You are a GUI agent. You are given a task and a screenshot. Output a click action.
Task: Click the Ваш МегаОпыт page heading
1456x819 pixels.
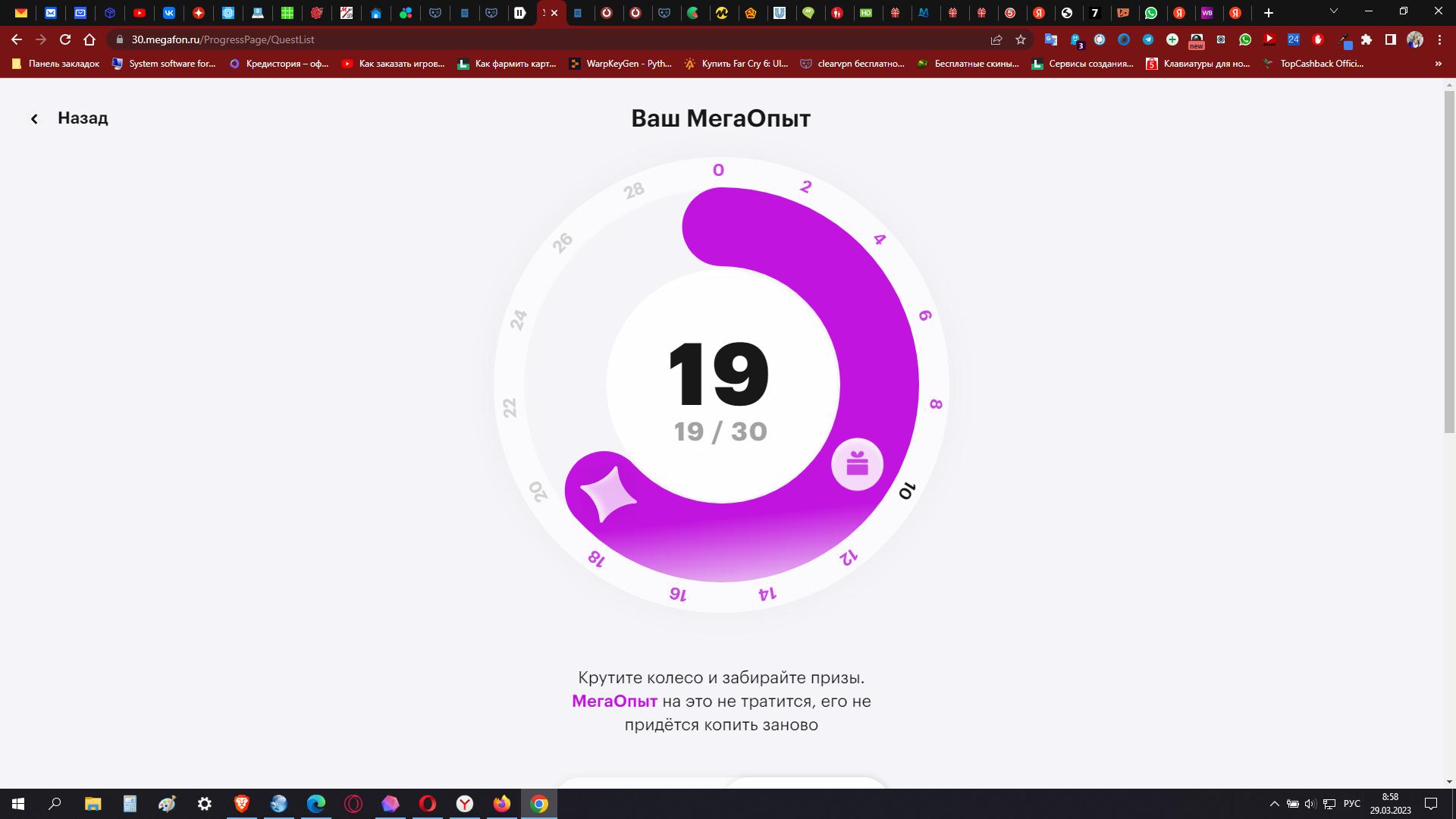click(720, 118)
